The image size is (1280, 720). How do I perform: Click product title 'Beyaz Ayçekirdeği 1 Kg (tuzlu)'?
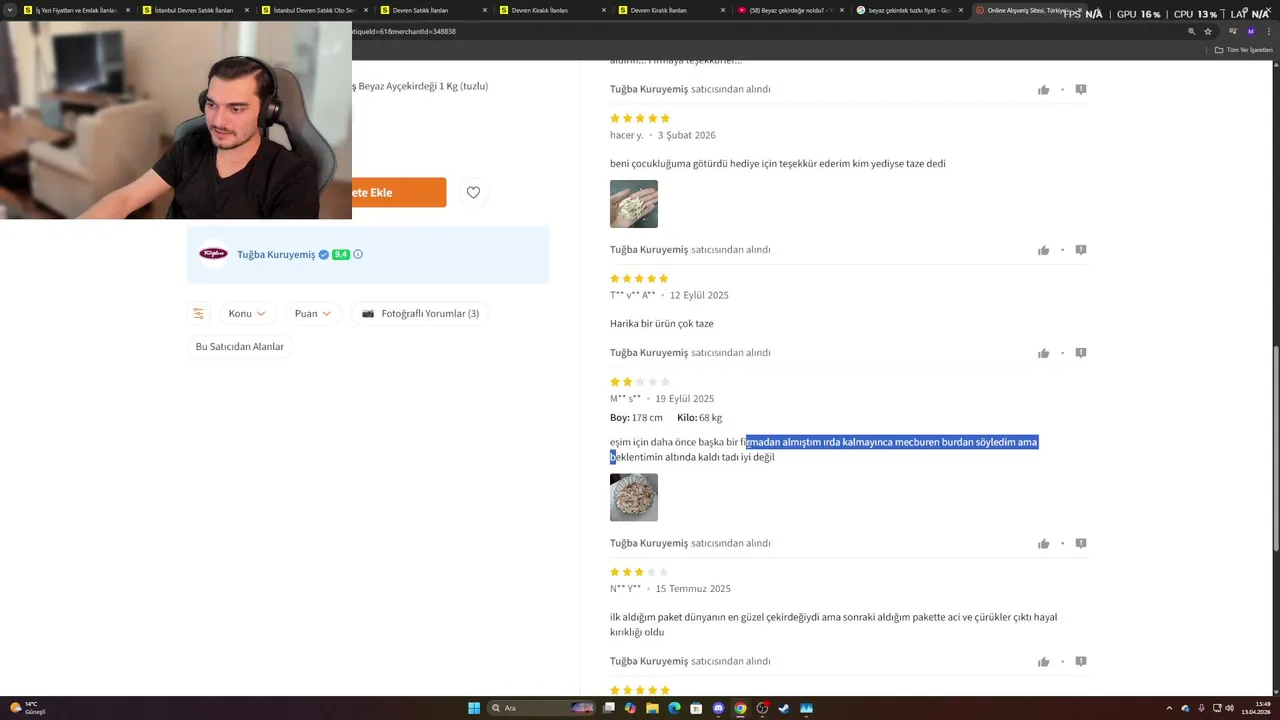(x=423, y=86)
